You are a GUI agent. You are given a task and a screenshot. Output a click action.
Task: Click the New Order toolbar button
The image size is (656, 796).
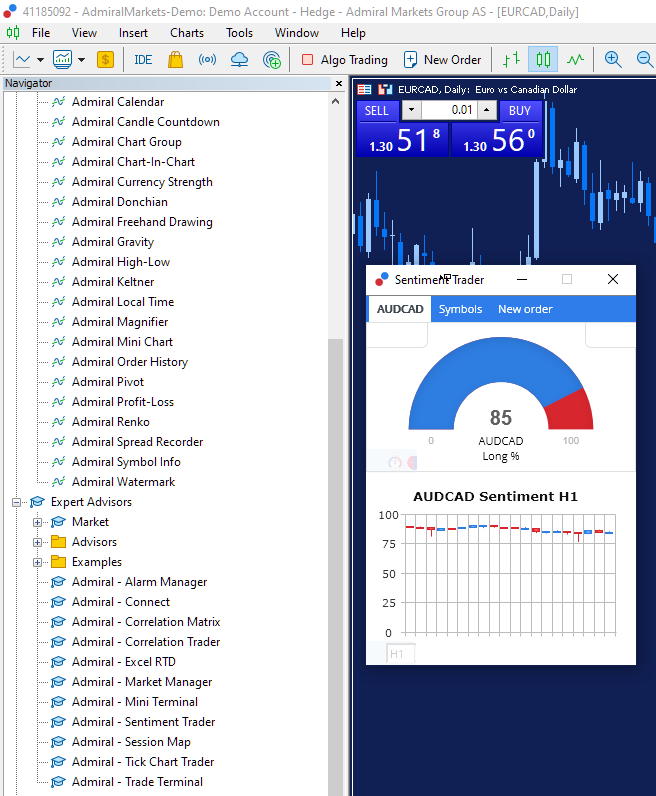click(x=442, y=60)
